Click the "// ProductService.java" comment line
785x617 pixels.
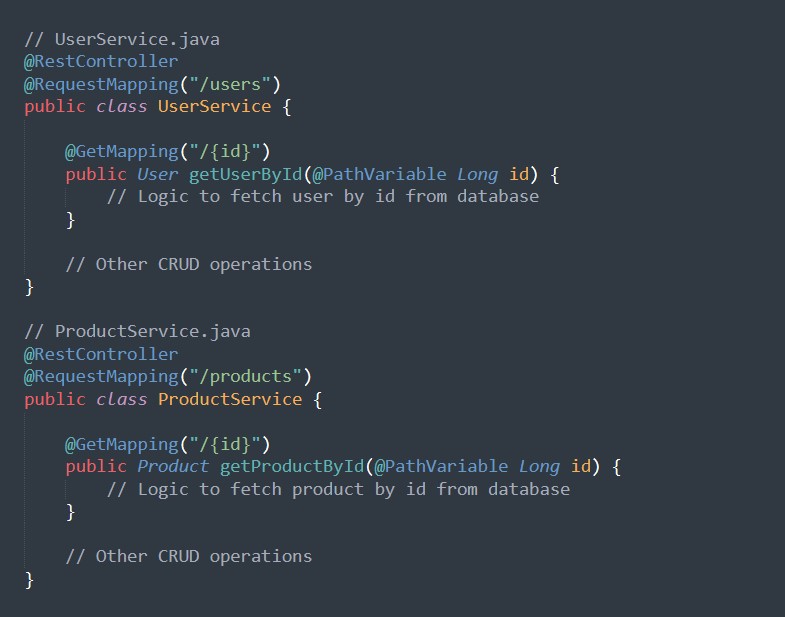(x=137, y=331)
